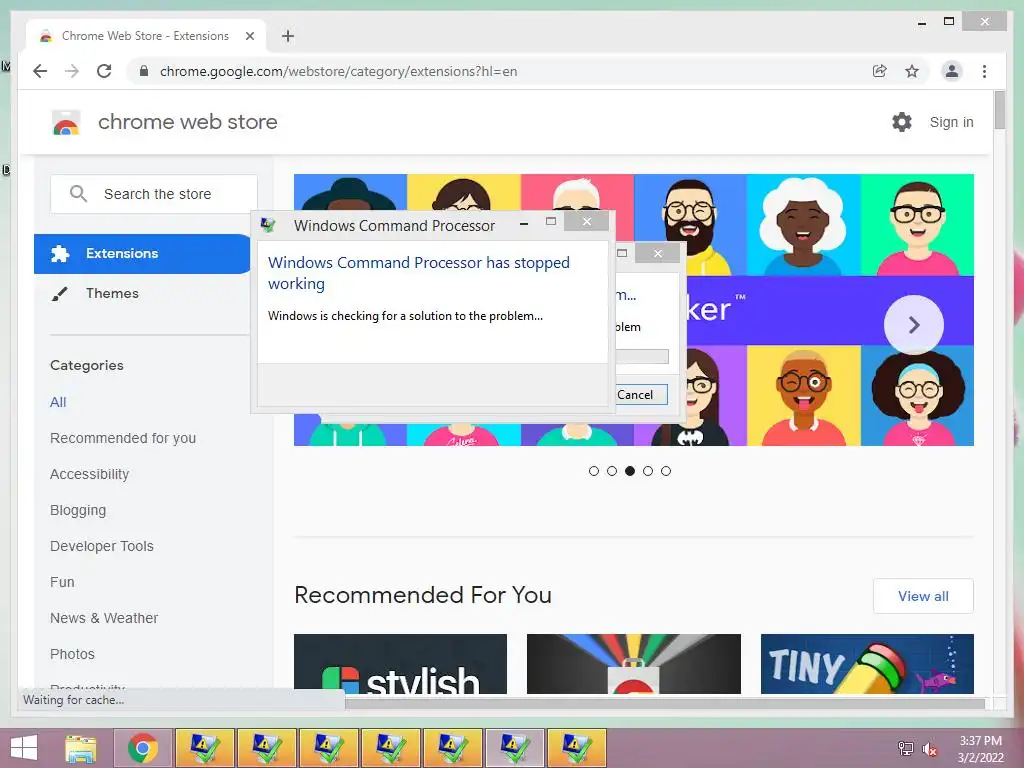Select the fifth carousel dot
Viewport: 1024px width, 768px height.
[665, 471]
